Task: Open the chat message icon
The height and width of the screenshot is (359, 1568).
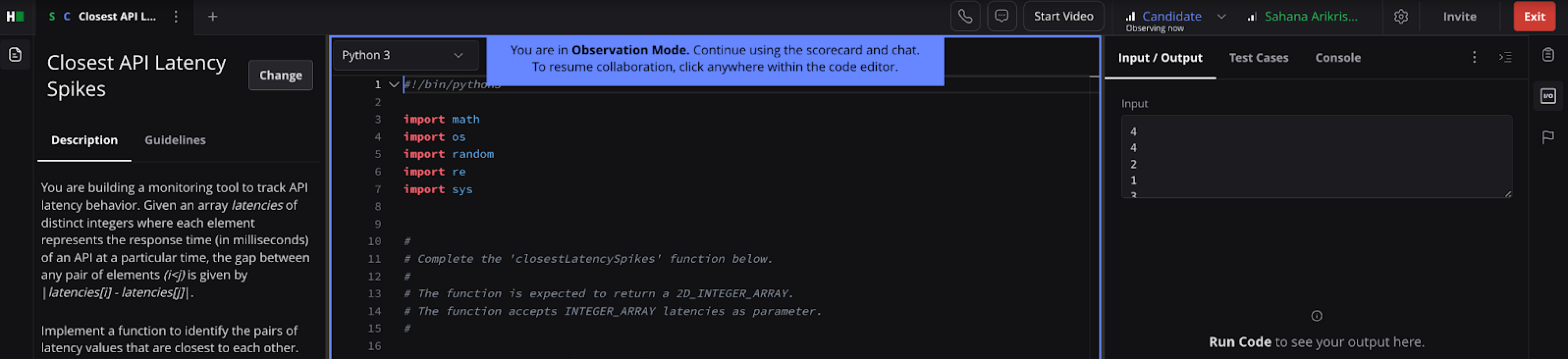Action: [1001, 16]
